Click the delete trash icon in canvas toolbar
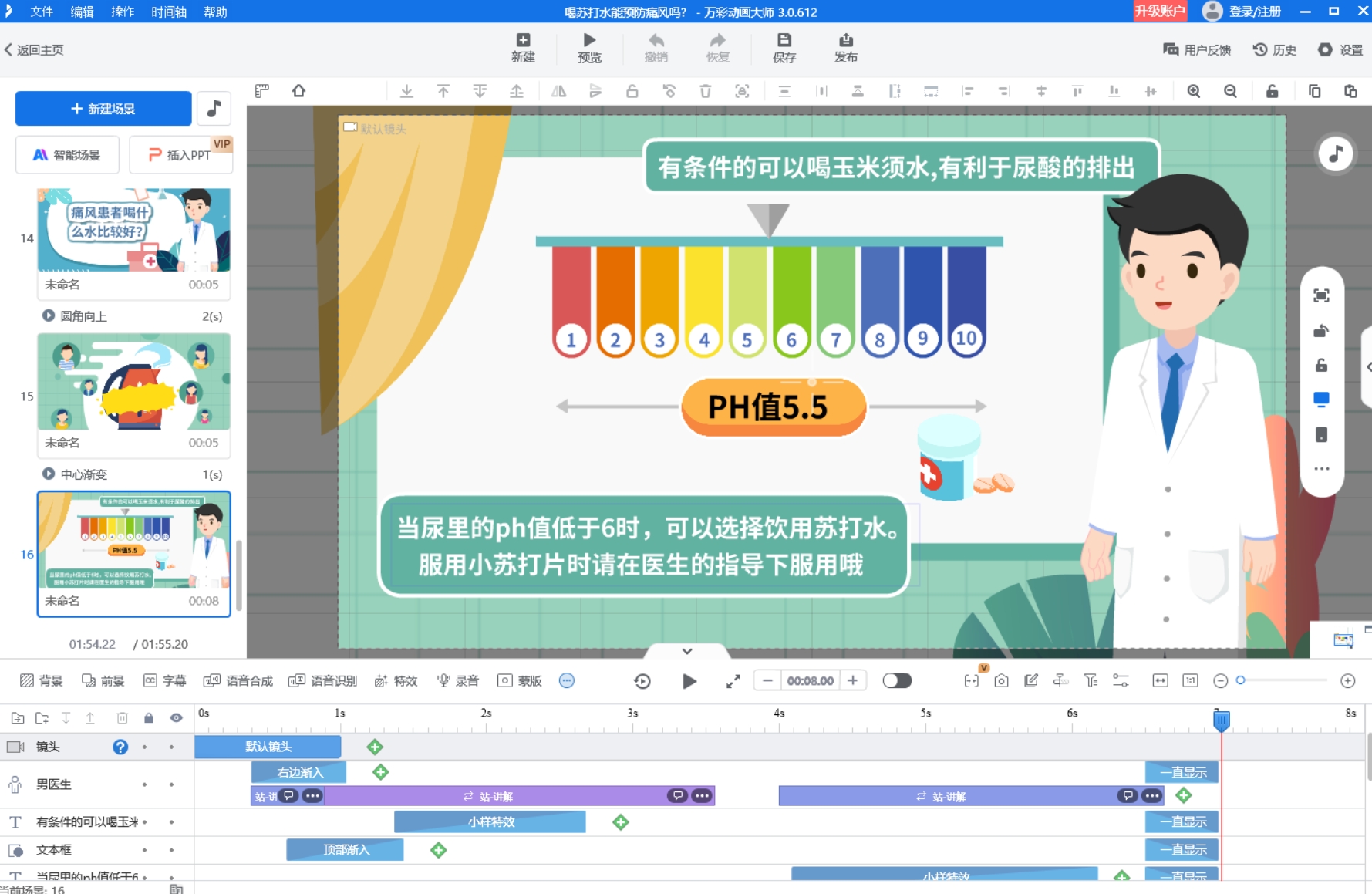Viewport: 1372px width, 894px height. click(705, 91)
